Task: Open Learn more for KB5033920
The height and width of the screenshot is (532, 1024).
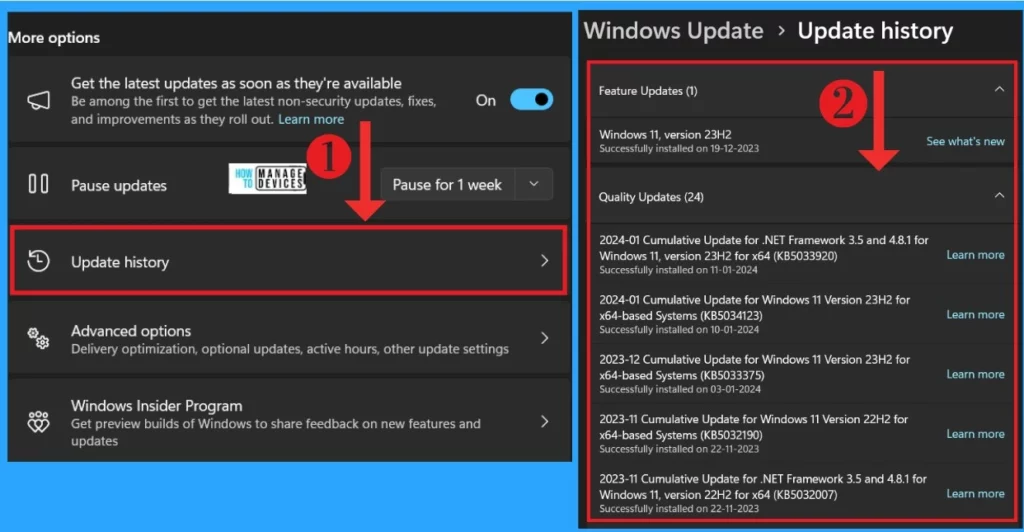Action: pyautogui.click(x=976, y=255)
